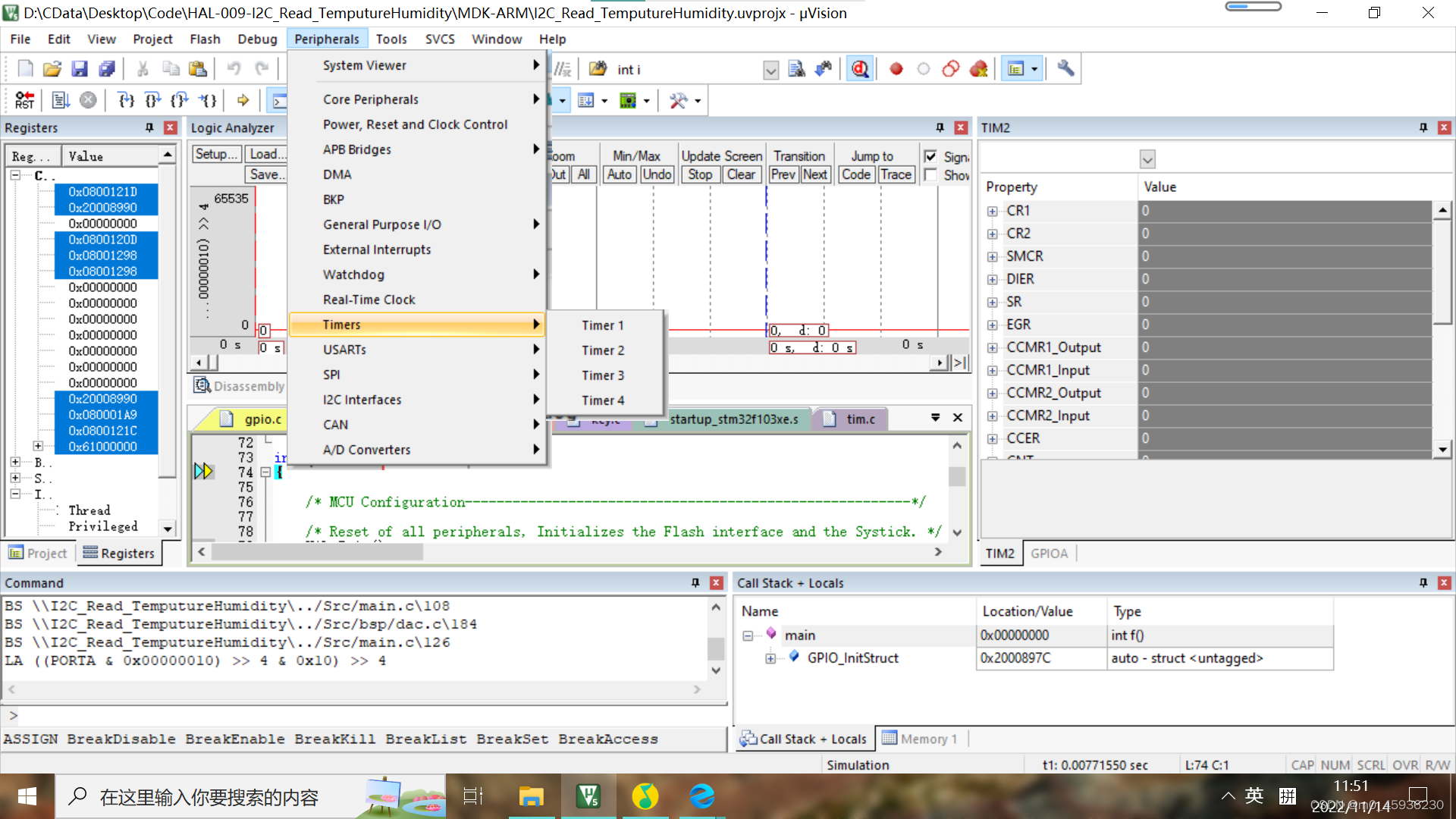The width and height of the screenshot is (1456, 819).
Task: Switch to the GPIOA tab
Action: click(1049, 554)
